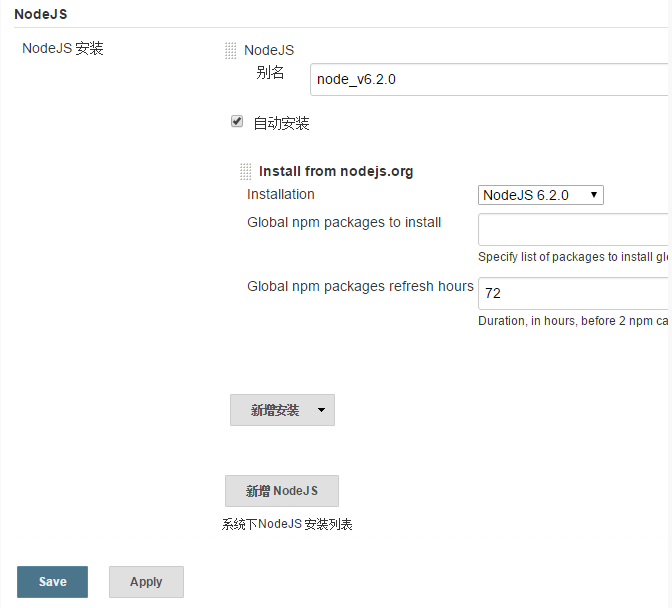Click the Installation label text
Screen dimensions: 672x608
click(x=281, y=194)
